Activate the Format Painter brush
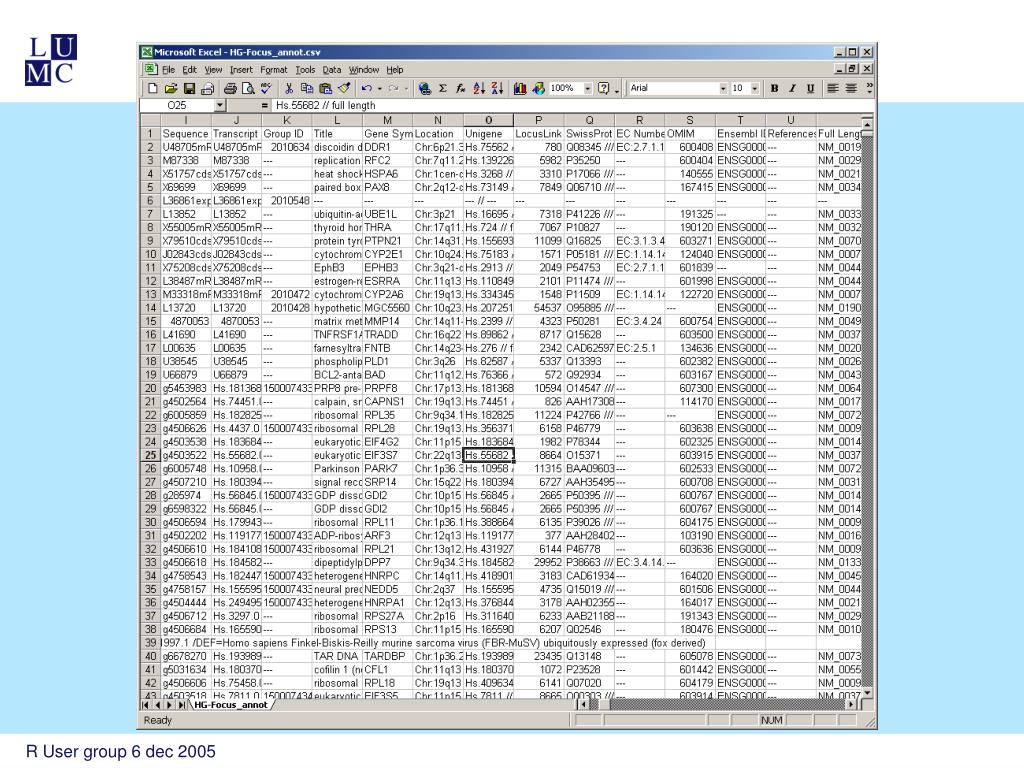 (x=344, y=88)
